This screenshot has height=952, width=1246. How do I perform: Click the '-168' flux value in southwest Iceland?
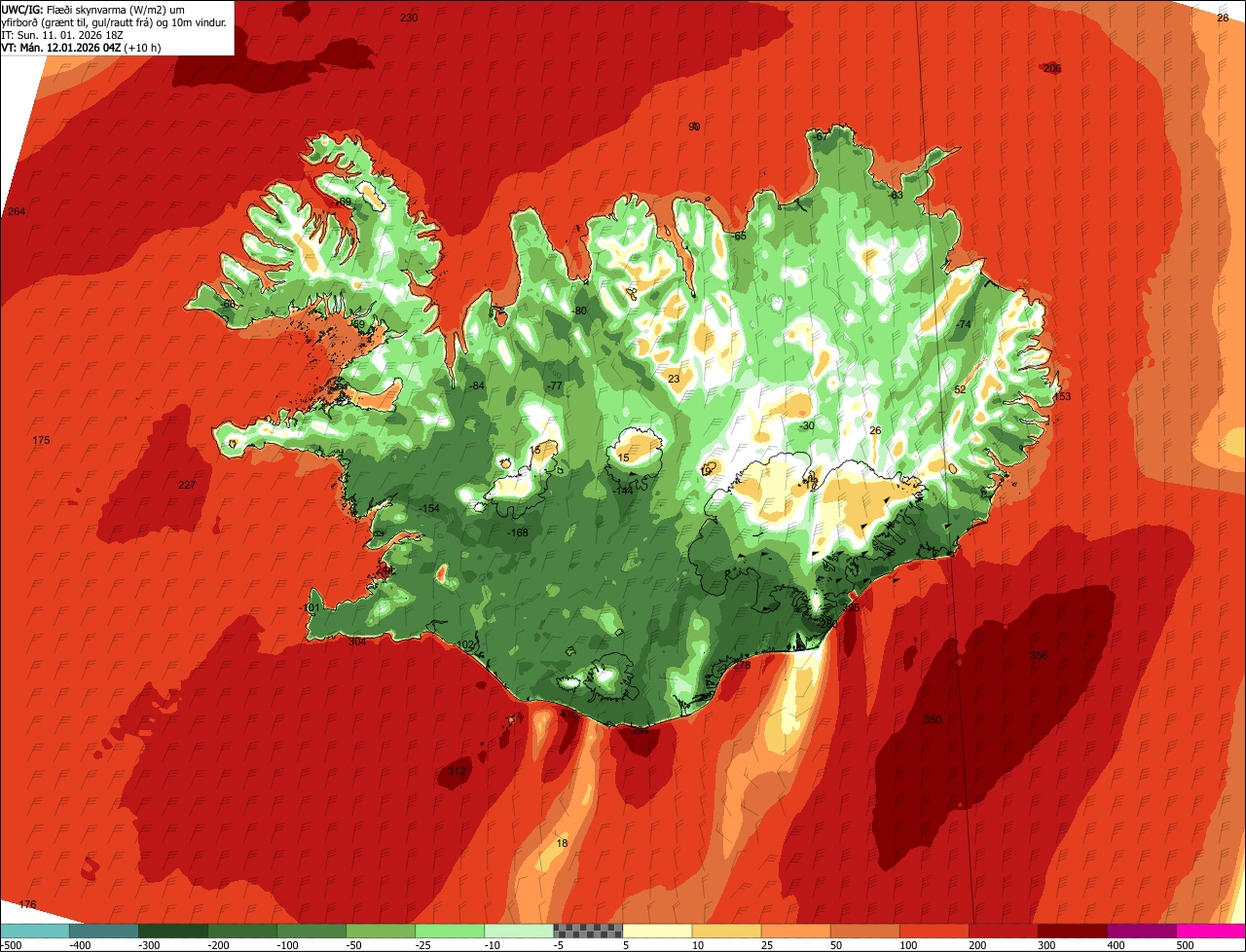[518, 532]
